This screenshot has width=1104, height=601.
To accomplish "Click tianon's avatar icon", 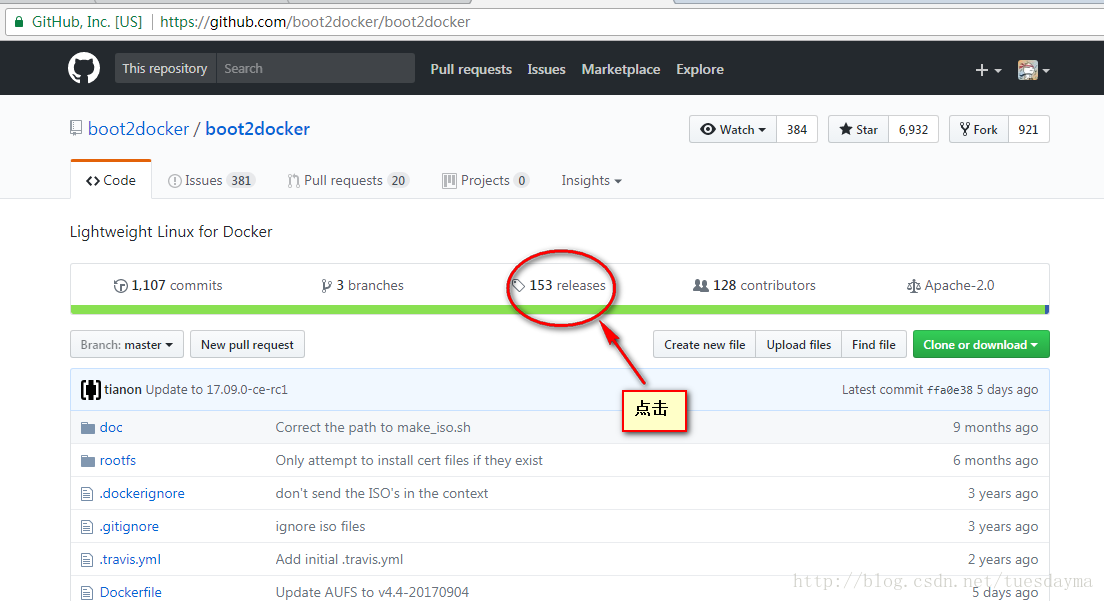I will [x=90, y=389].
